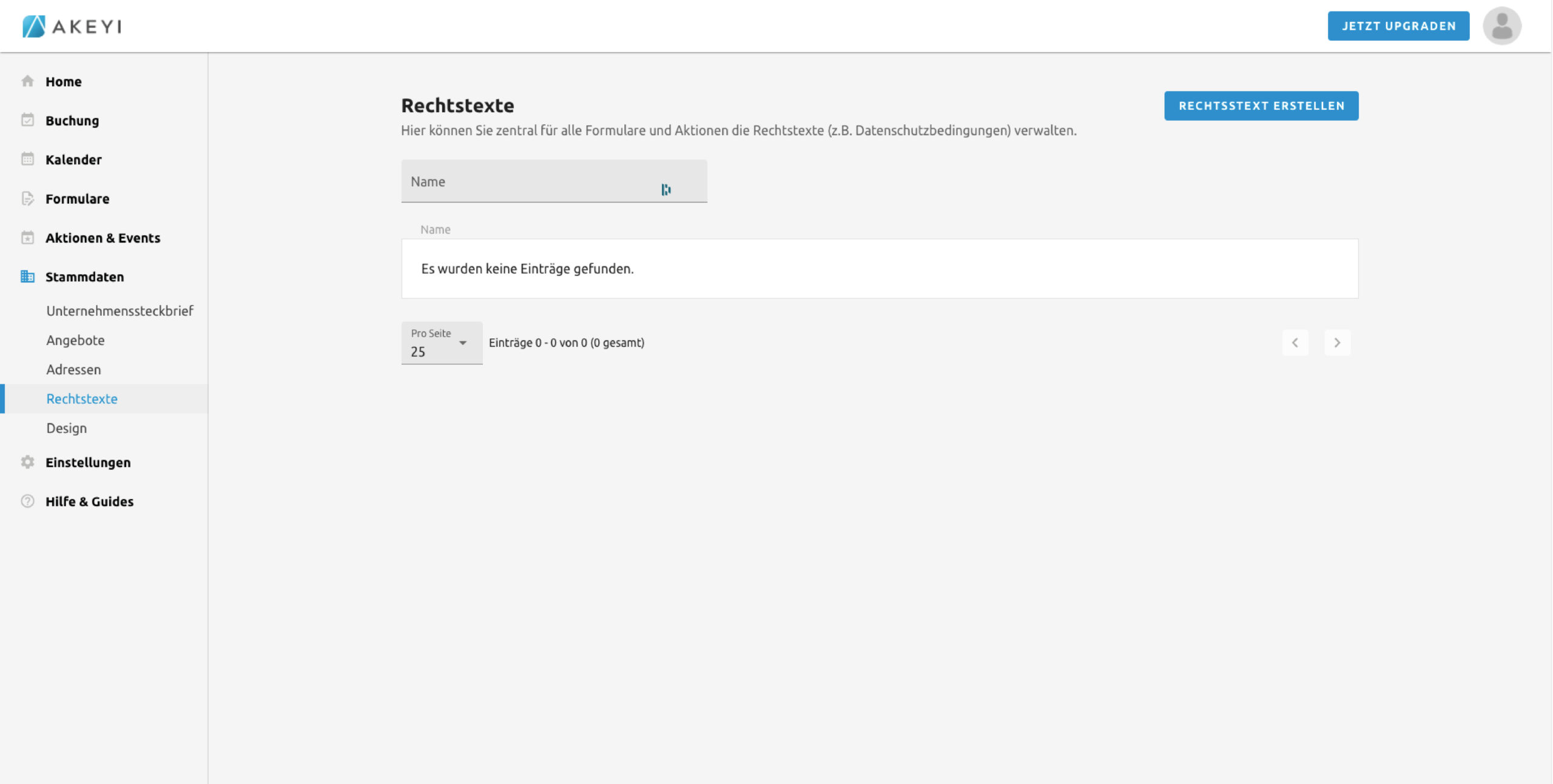Screen dimensions: 1553x784
Task: Go to next page with right chevron
Action: pyautogui.click(x=1337, y=343)
